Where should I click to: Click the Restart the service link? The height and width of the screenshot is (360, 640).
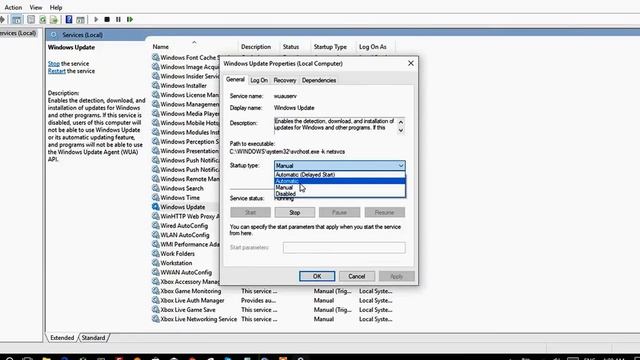56,71
